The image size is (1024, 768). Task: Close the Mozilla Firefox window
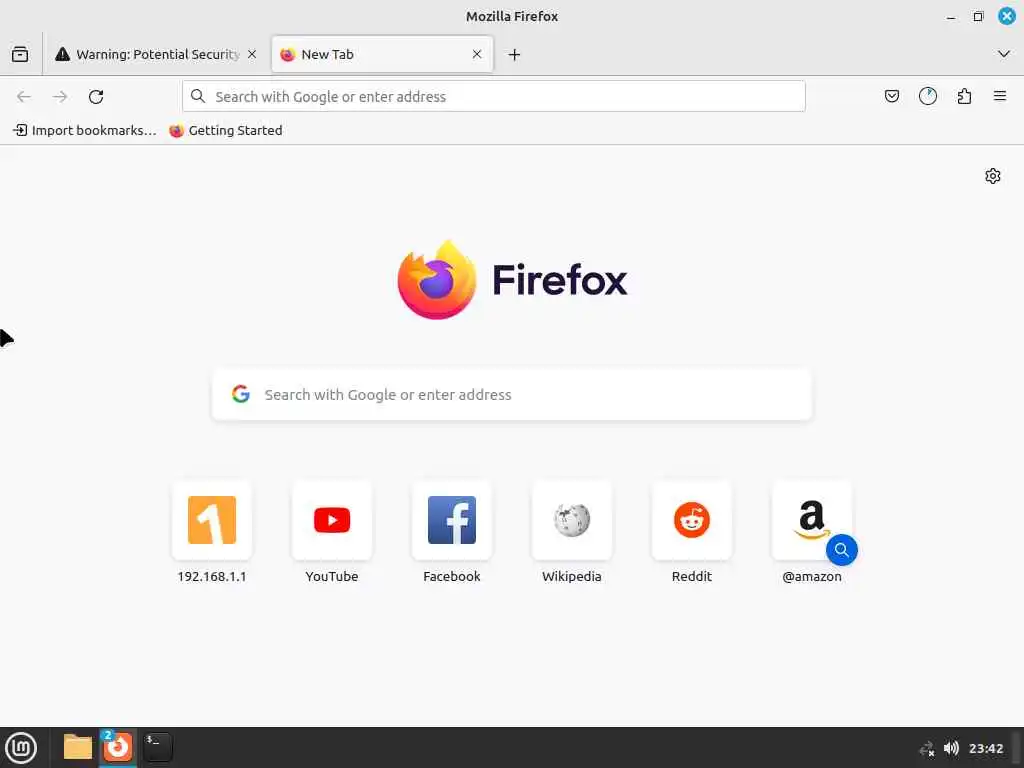(1006, 16)
